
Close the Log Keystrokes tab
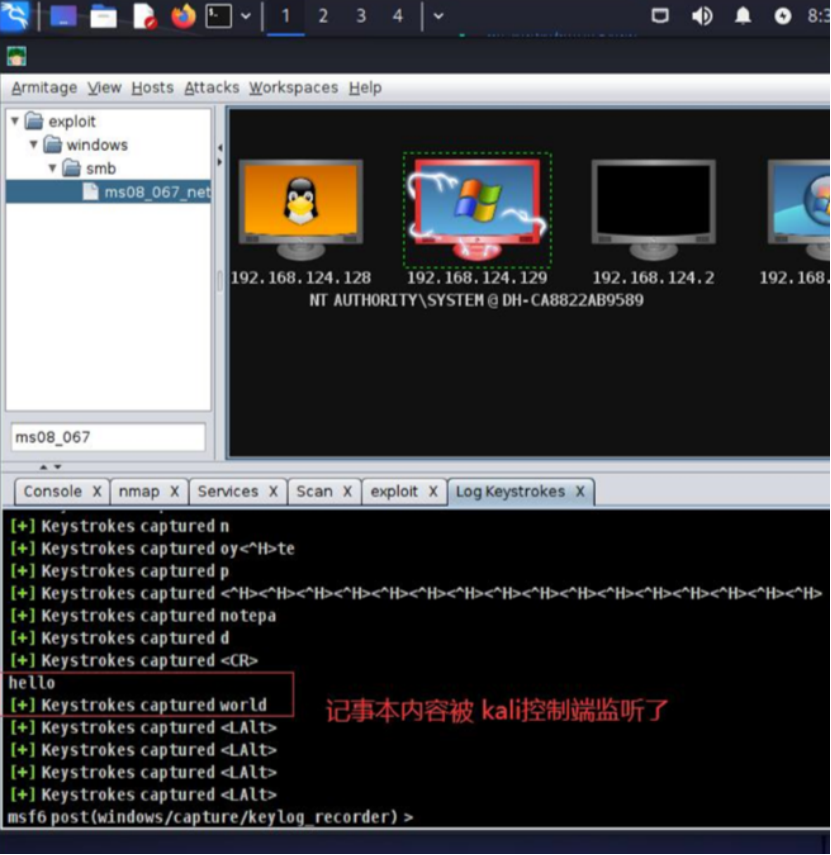coord(580,491)
